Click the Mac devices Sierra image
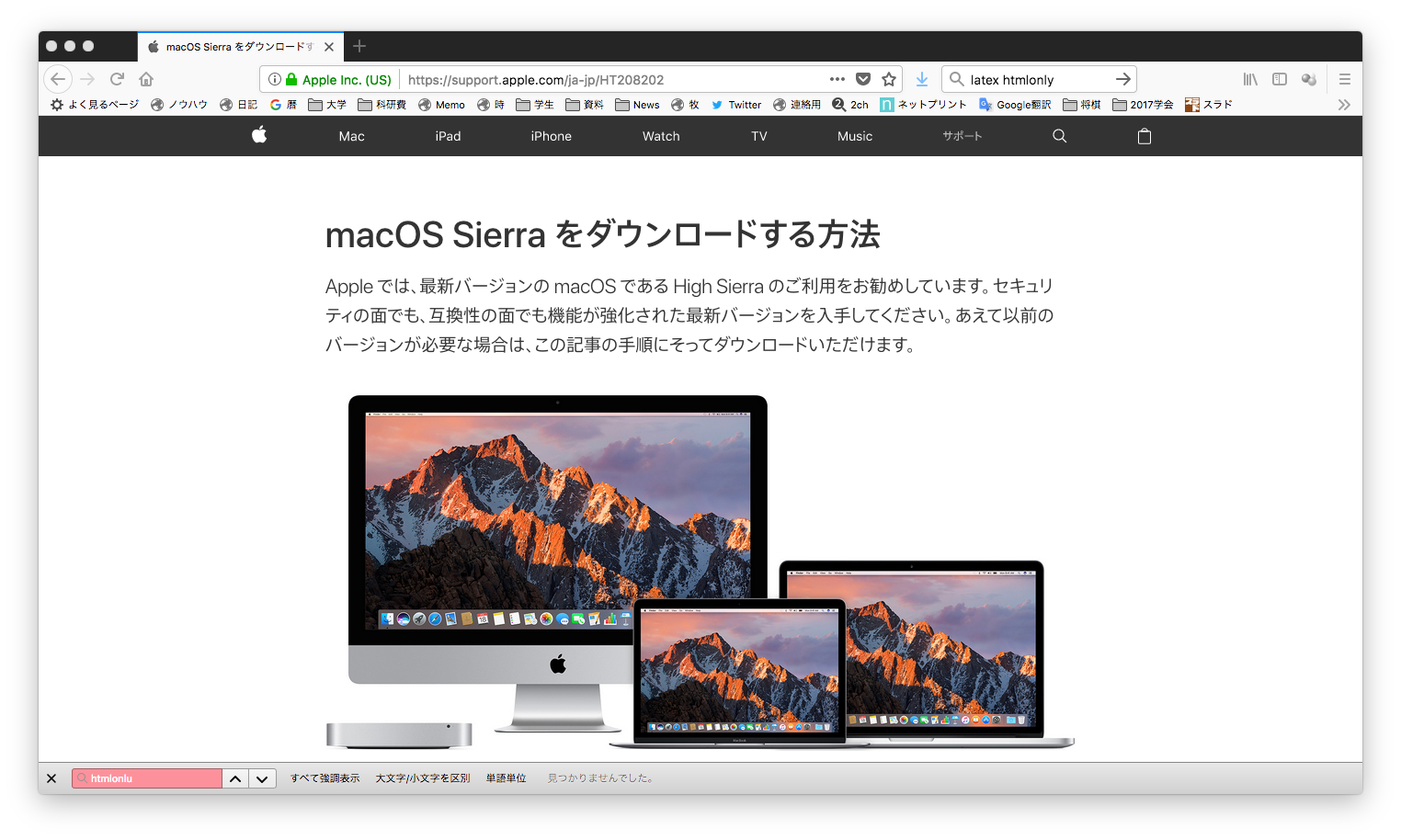This screenshot has height=840, width=1401. (x=700, y=572)
